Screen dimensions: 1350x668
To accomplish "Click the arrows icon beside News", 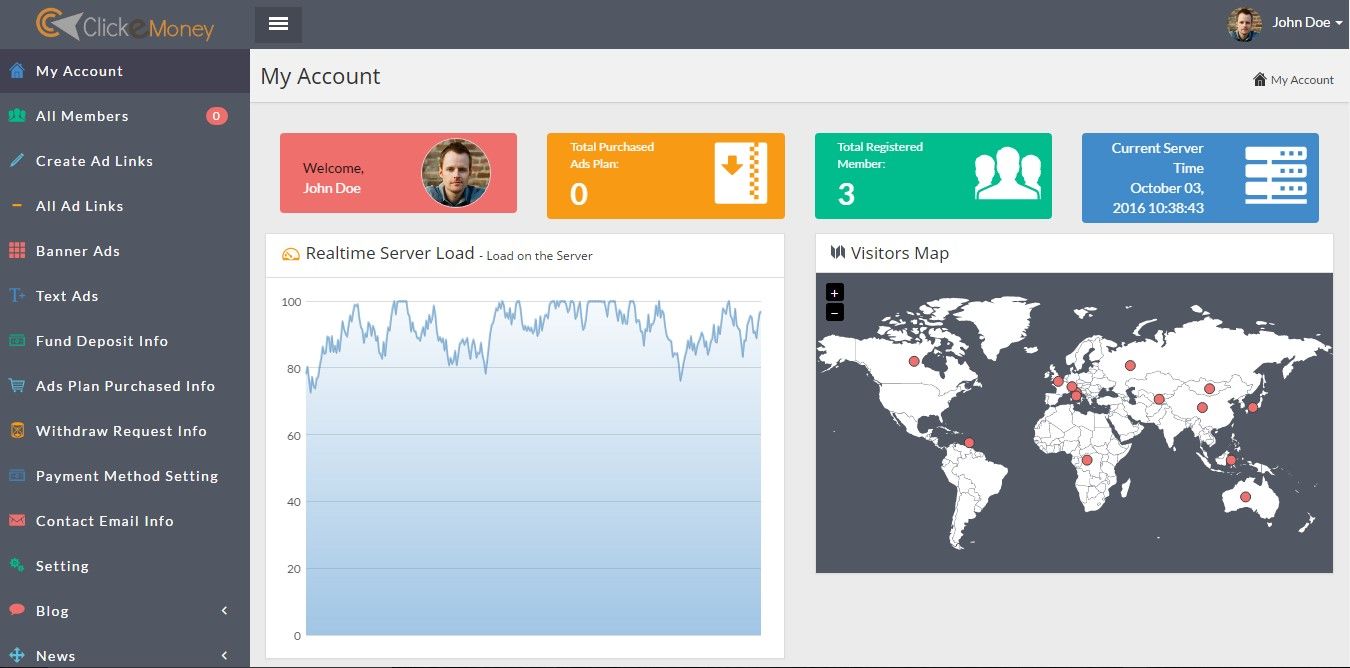I will (17, 655).
